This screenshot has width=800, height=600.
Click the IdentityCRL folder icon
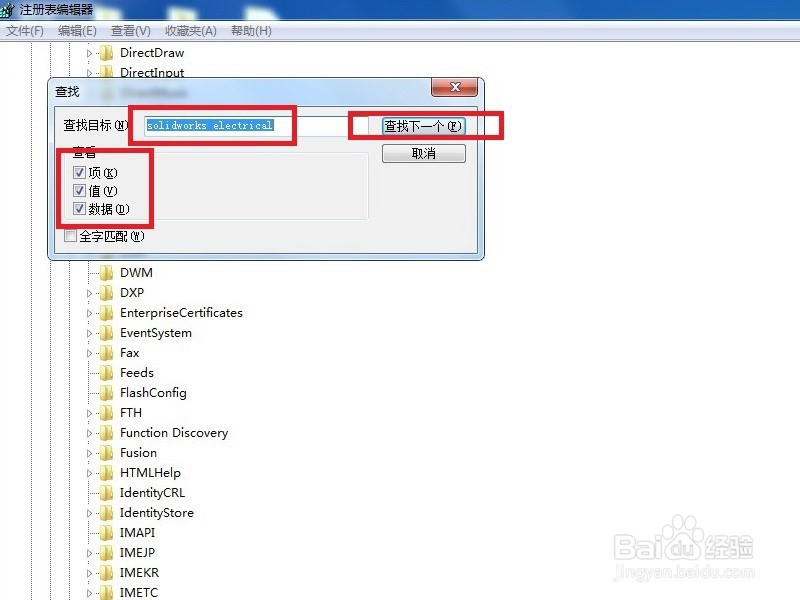(x=106, y=493)
